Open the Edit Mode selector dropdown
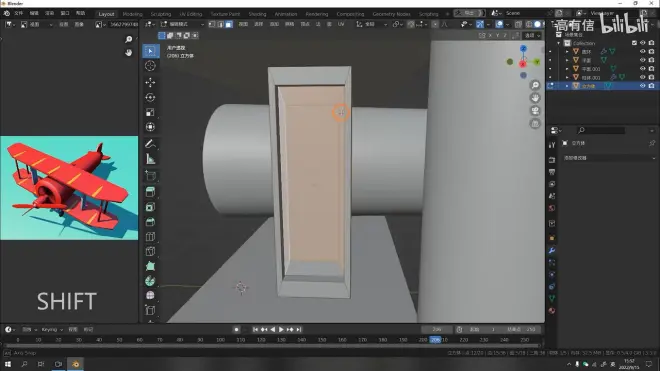The width and height of the screenshot is (660, 371). click(182, 24)
